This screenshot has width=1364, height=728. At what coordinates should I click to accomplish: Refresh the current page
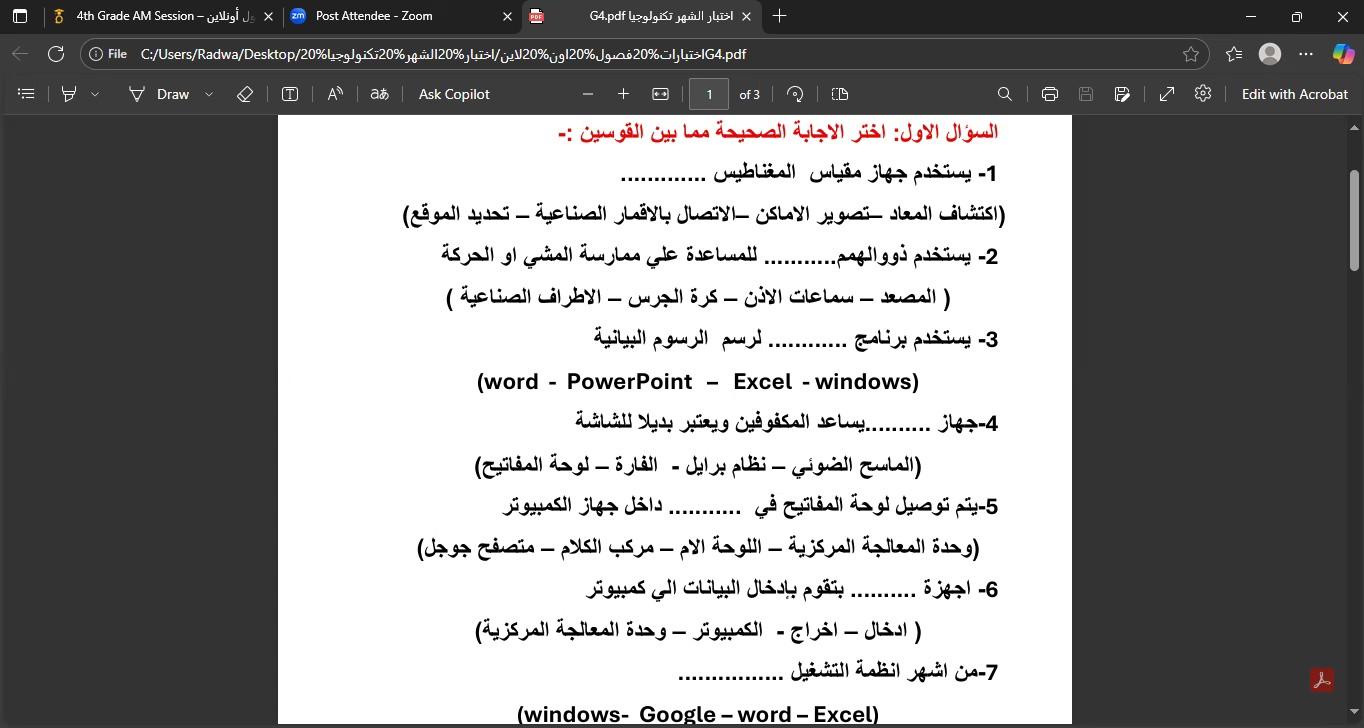pyautogui.click(x=56, y=54)
